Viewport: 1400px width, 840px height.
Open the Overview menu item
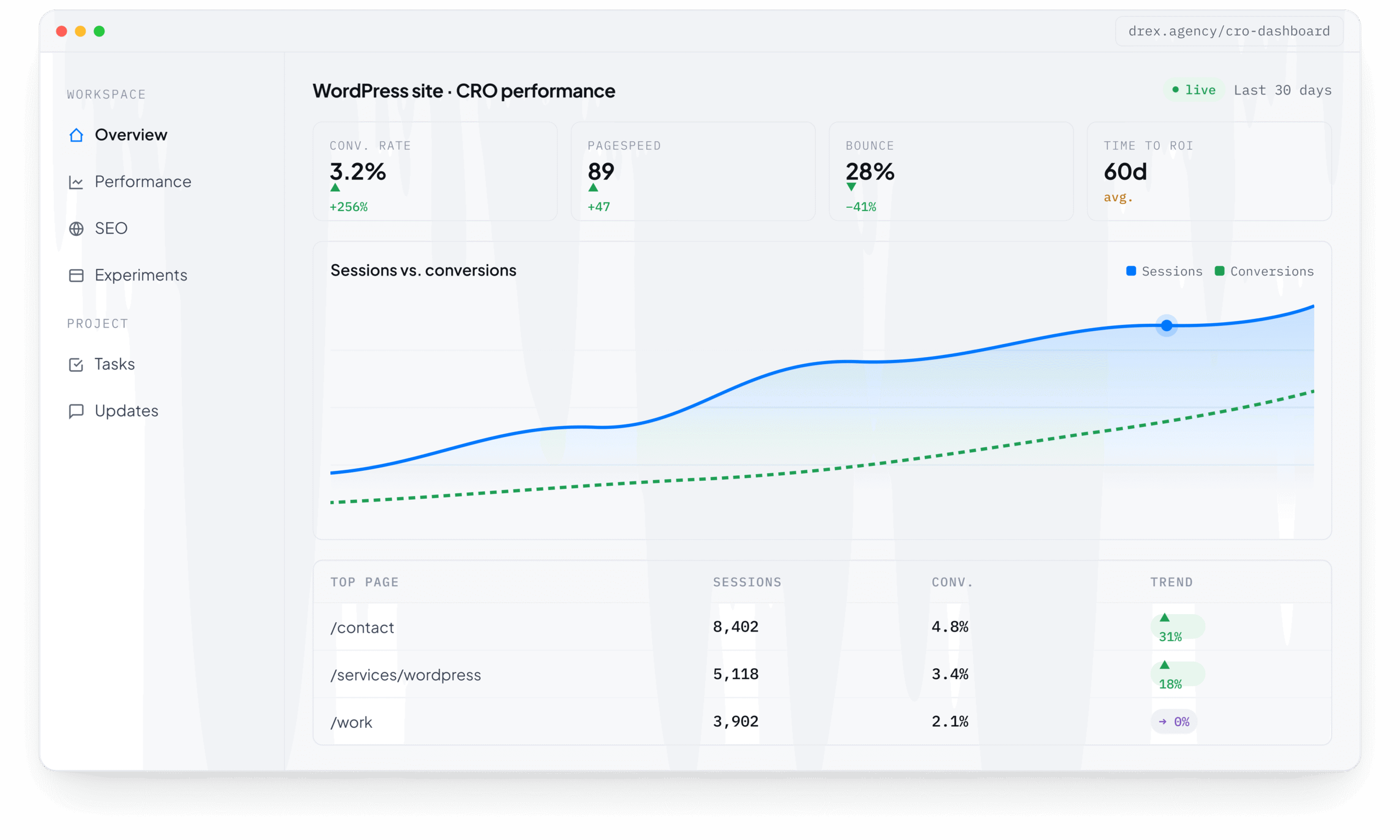pos(118,135)
